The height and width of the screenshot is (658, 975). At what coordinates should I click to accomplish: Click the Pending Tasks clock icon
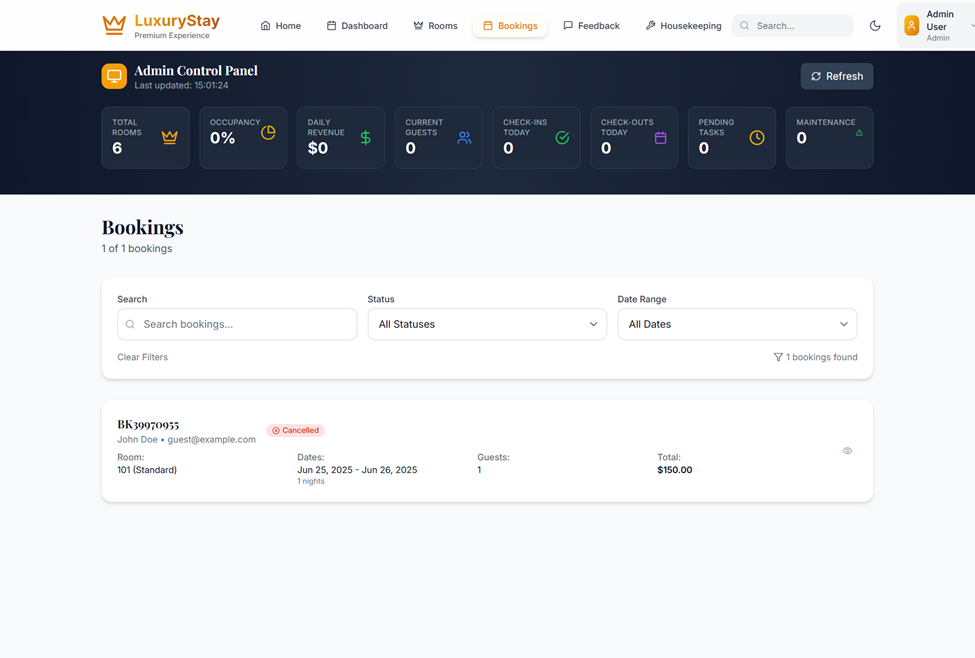[757, 138]
